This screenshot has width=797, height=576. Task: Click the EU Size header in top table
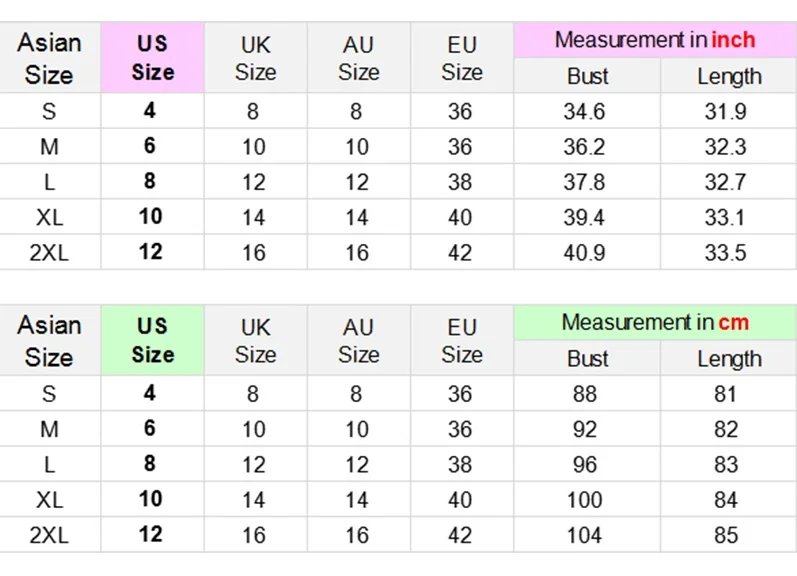tap(462, 57)
